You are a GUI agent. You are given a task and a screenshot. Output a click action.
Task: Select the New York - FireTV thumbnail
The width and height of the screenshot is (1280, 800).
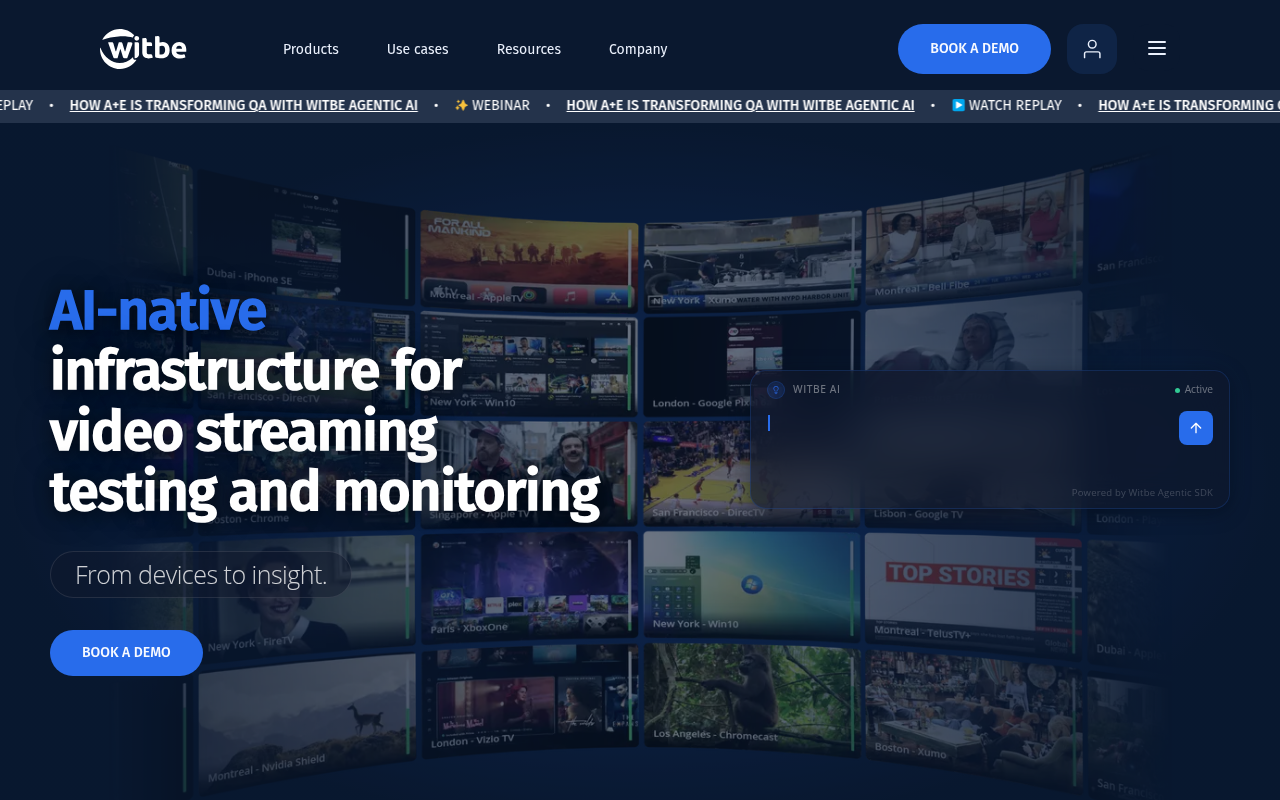[x=307, y=595]
